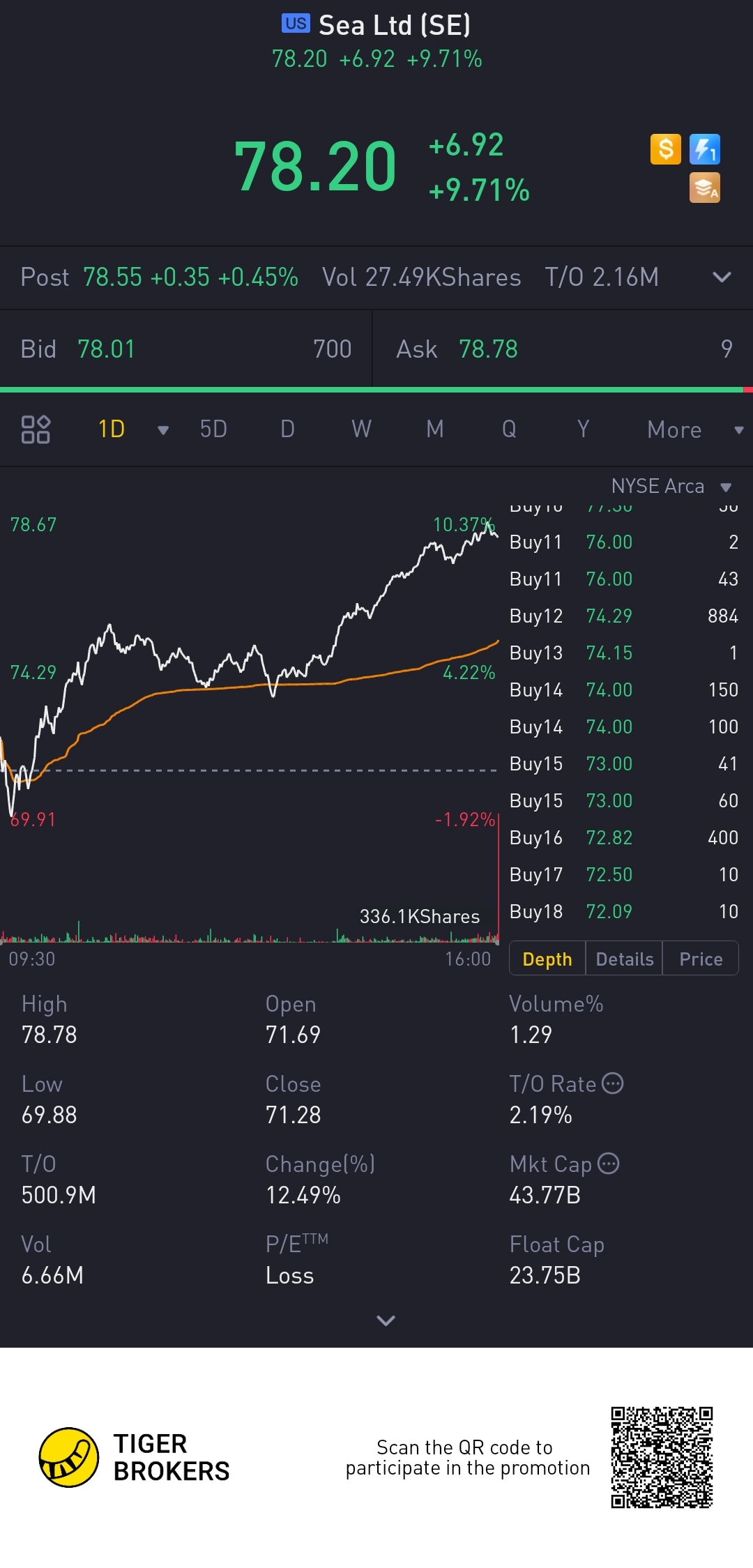Tap the T/O Rate info icon
The image size is (753, 1568).
coord(612,1083)
